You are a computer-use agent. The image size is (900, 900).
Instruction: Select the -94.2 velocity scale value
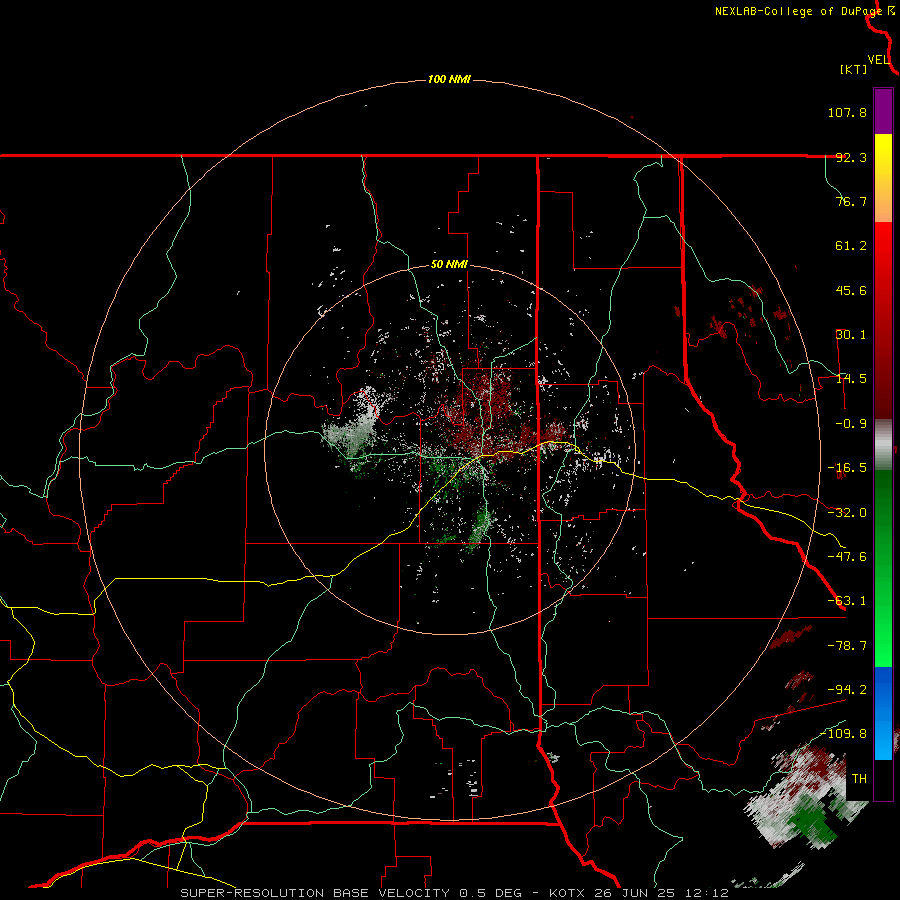[x=847, y=689]
